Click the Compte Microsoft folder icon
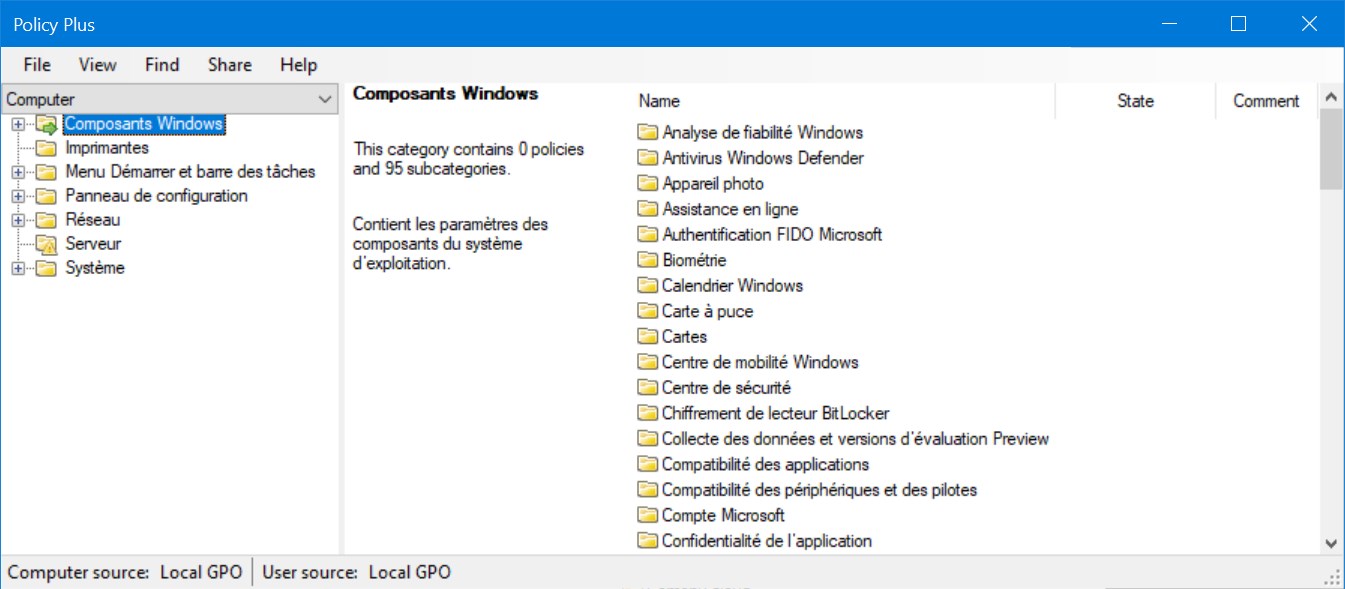This screenshot has height=589, width=1345. point(648,515)
